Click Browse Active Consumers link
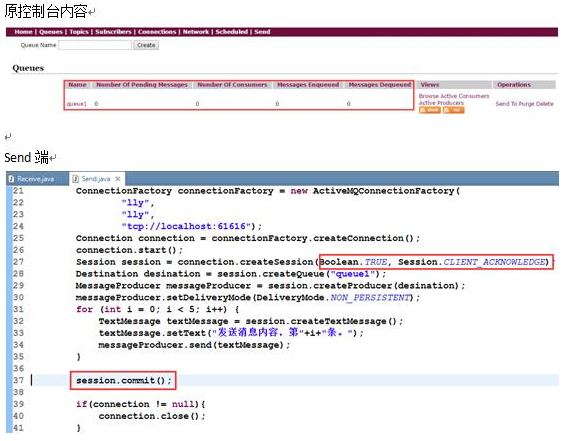575x441 pixels. (x=454, y=96)
